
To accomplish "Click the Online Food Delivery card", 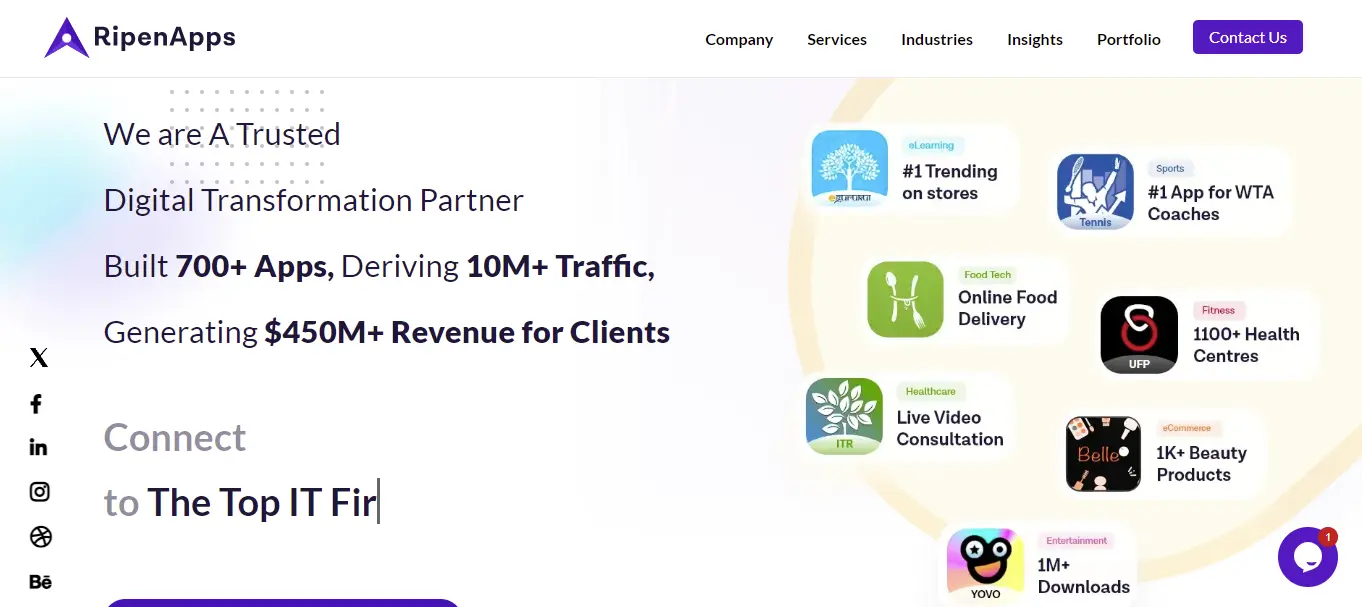I will coord(965,298).
